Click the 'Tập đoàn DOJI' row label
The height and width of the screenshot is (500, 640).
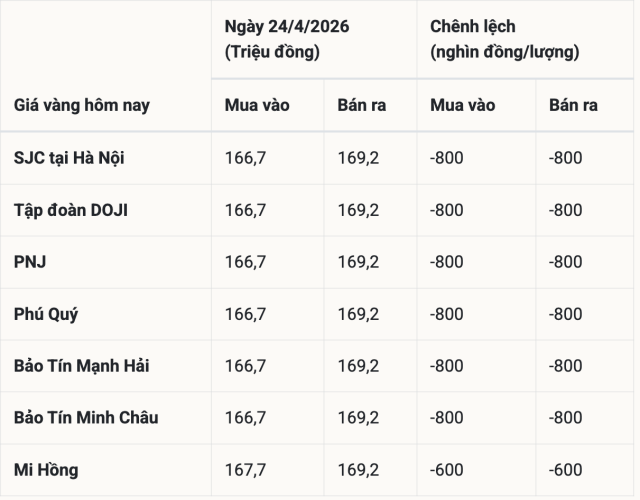pos(71,210)
